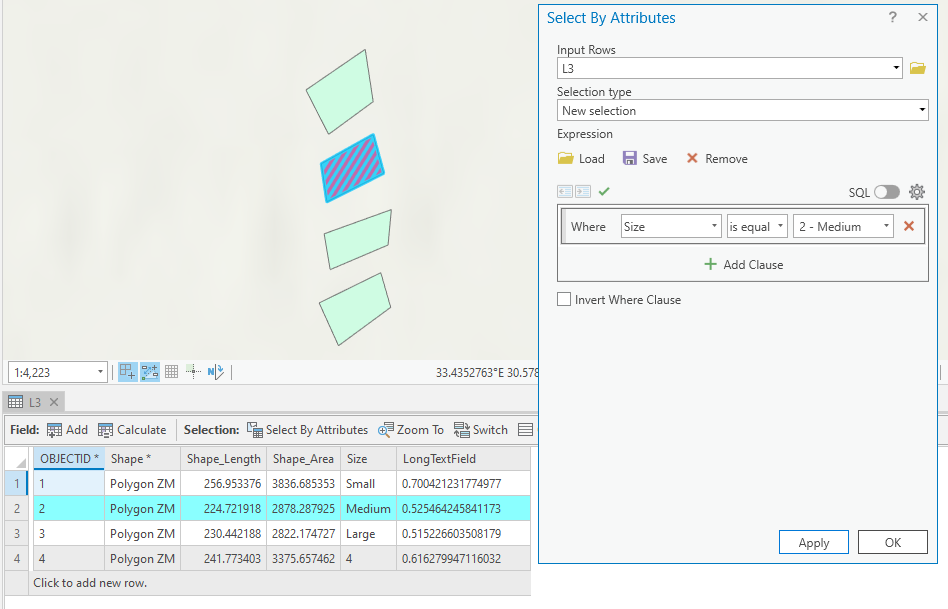Enable SQL mode with the toggle
The width and height of the screenshot is (948, 609).
click(x=889, y=191)
